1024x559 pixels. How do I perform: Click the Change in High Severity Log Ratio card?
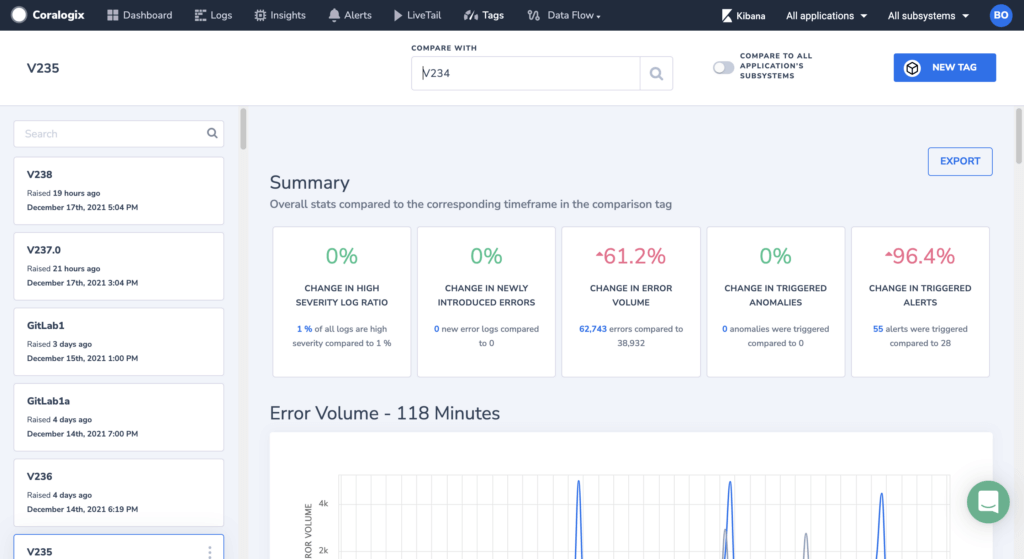(342, 302)
